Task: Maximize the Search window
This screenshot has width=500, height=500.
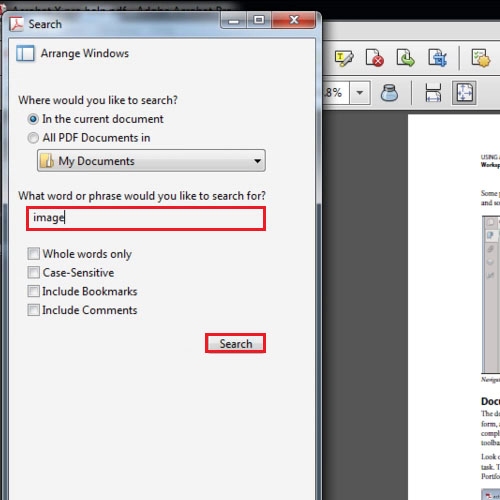Action: [x=259, y=20]
